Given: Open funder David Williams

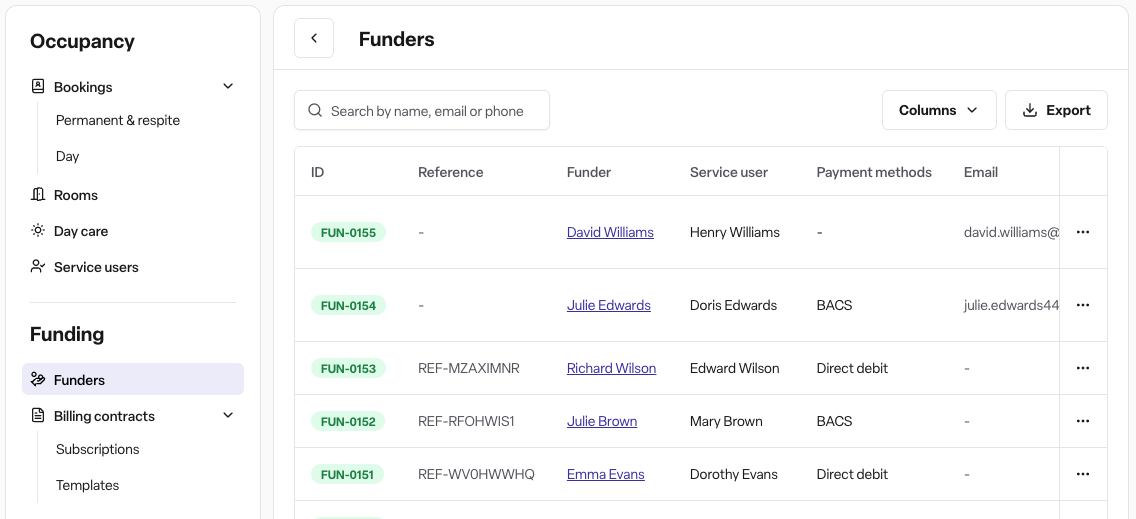Looking at the screenshot, I should [x=610, y=232].
